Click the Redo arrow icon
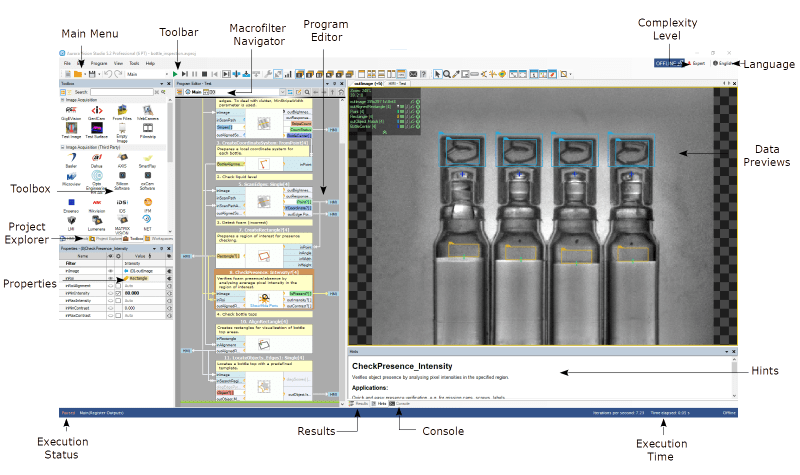Viewport: 800px width, 475px height. [x=117, y=74]
